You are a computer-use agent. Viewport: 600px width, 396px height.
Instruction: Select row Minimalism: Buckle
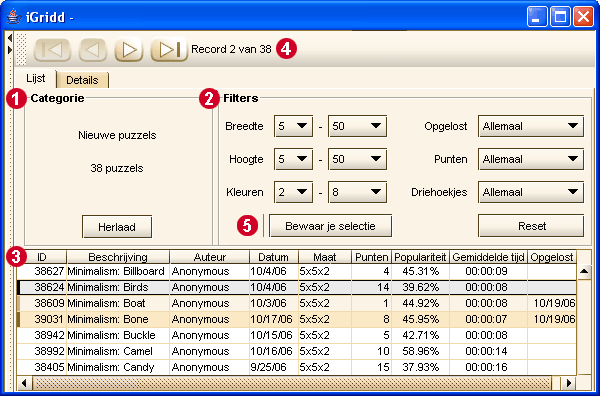(x=297, y=335)
